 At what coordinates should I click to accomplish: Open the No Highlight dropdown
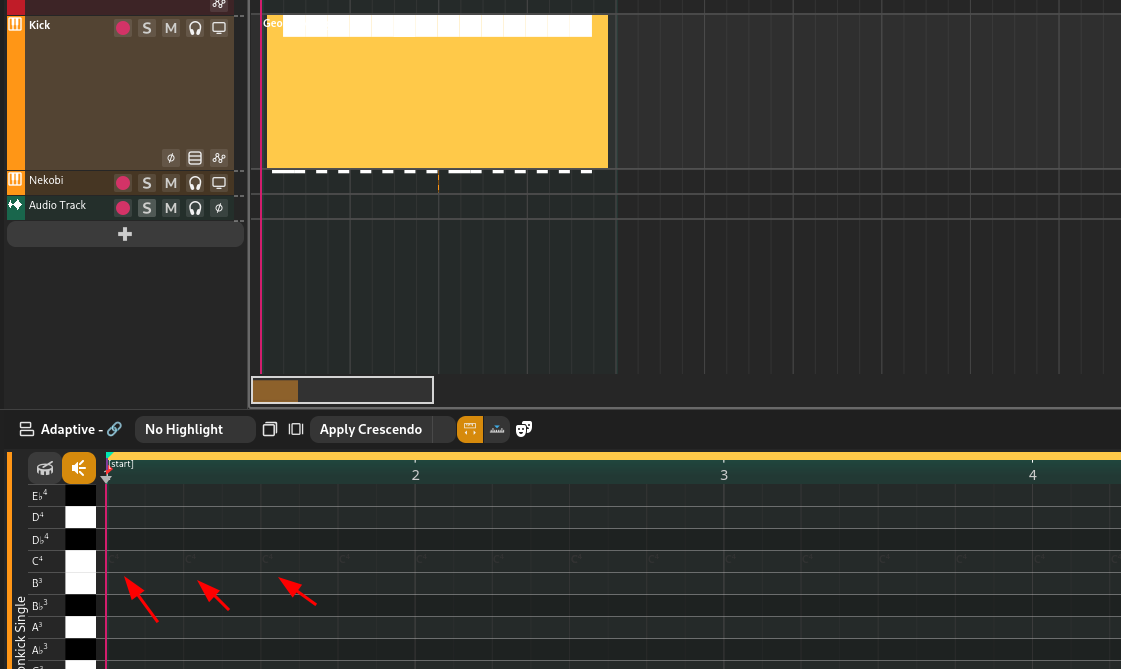coord(195,430)
